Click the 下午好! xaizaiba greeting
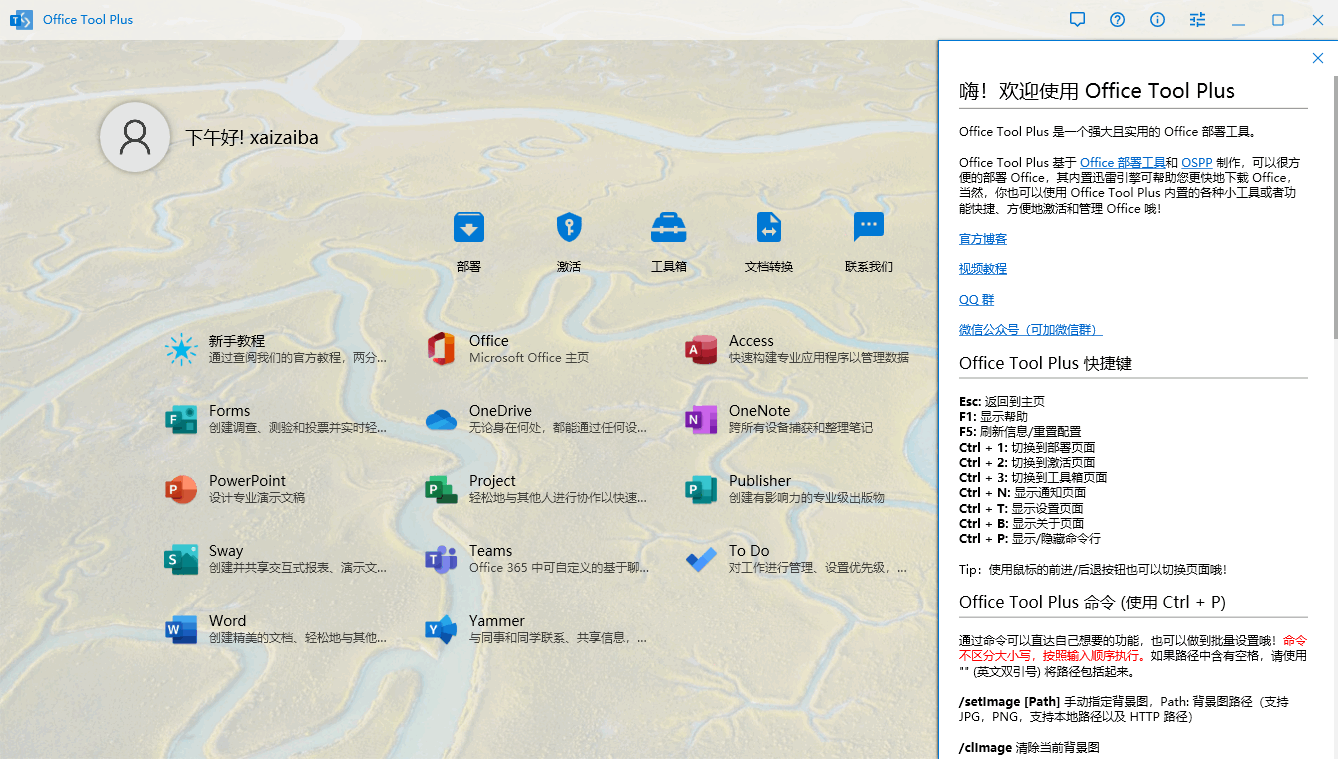The height and width of the screenshot is (759, 1338). pos(251,138)
